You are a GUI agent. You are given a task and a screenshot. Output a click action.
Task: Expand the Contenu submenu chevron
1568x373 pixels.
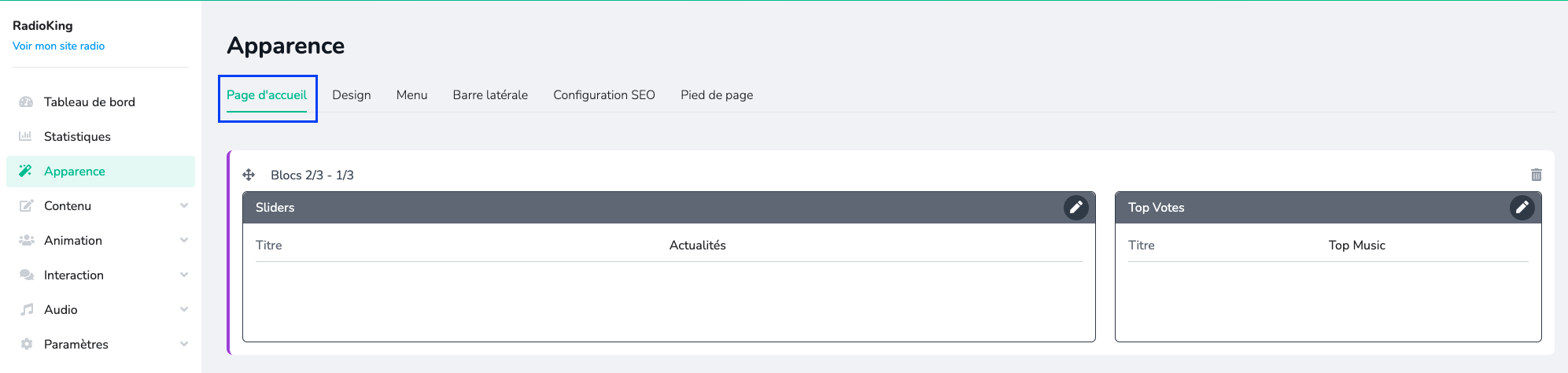184,206
